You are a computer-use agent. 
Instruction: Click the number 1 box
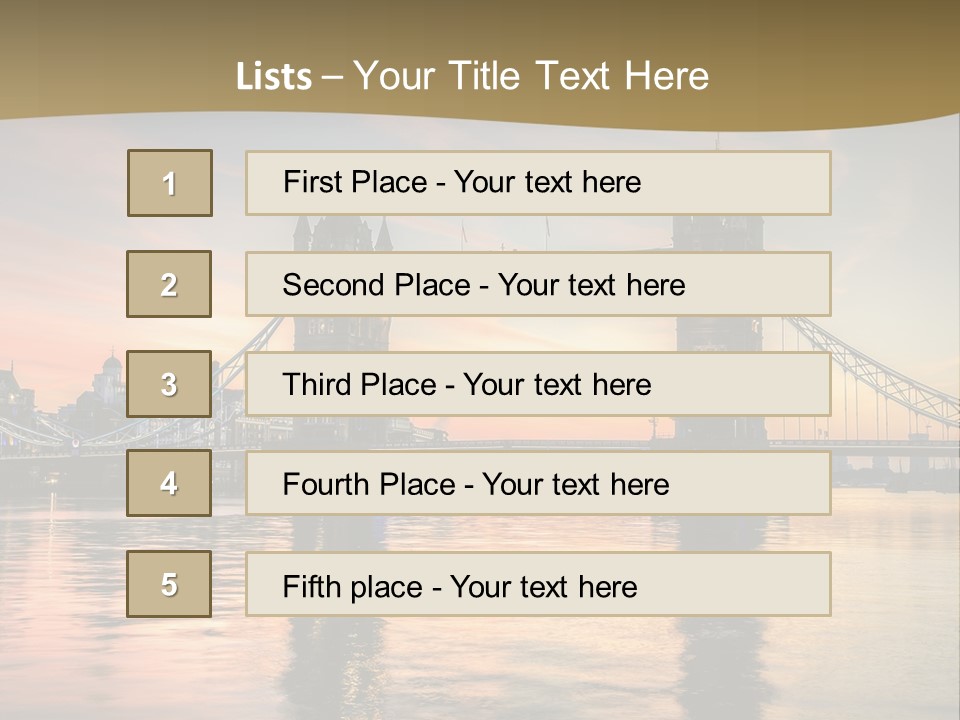click(x=170, y=183)
